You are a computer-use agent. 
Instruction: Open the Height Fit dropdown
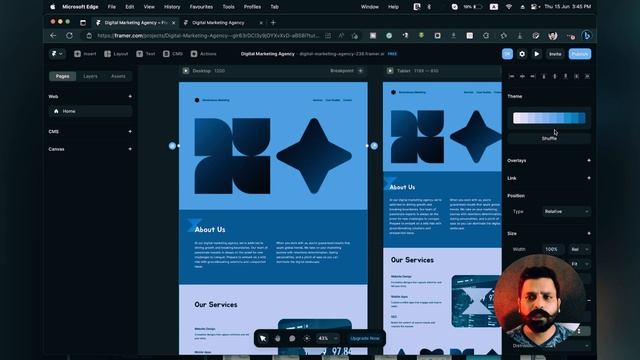580,264
